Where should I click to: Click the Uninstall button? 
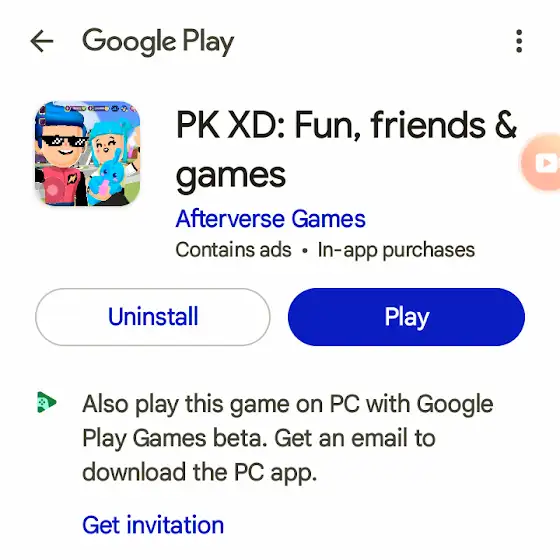[x=153, y=317]
